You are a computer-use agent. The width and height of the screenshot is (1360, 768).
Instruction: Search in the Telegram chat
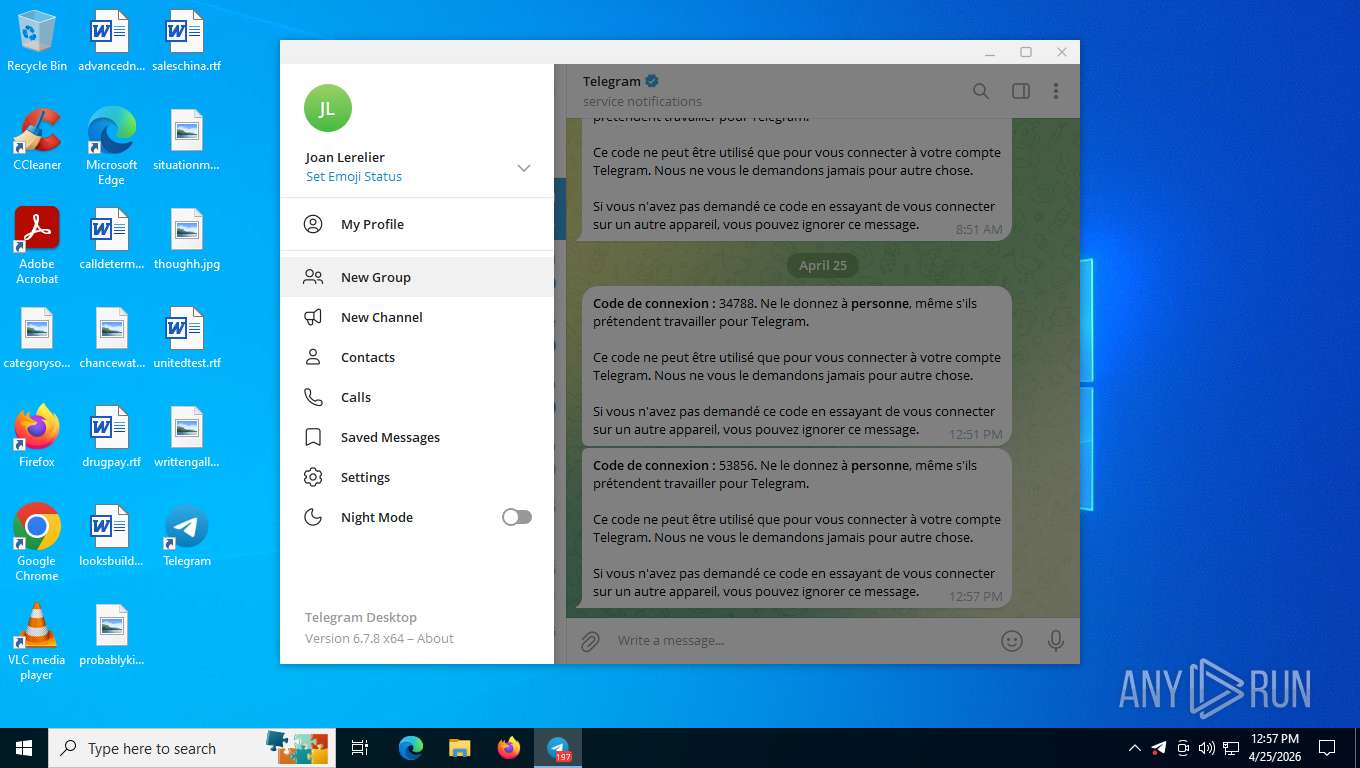(981, 91)
